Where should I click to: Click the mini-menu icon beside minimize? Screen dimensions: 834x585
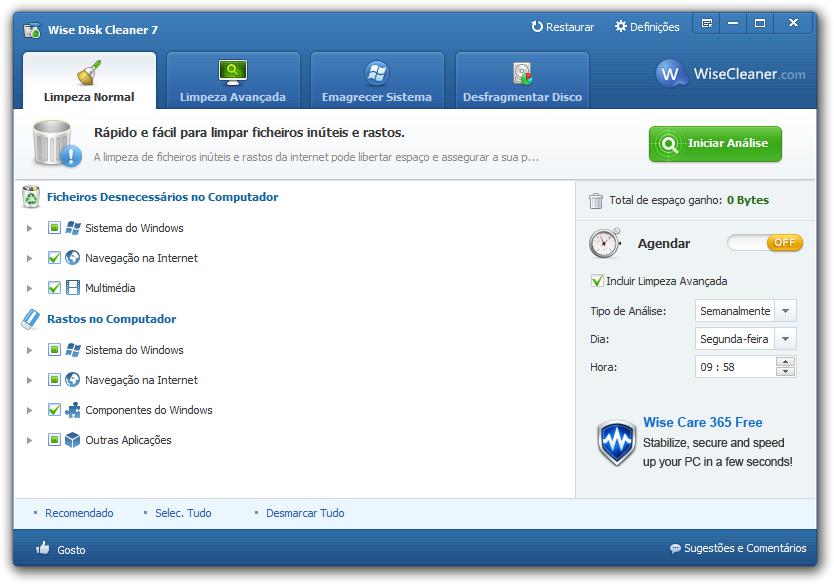[x=707, y=23]
